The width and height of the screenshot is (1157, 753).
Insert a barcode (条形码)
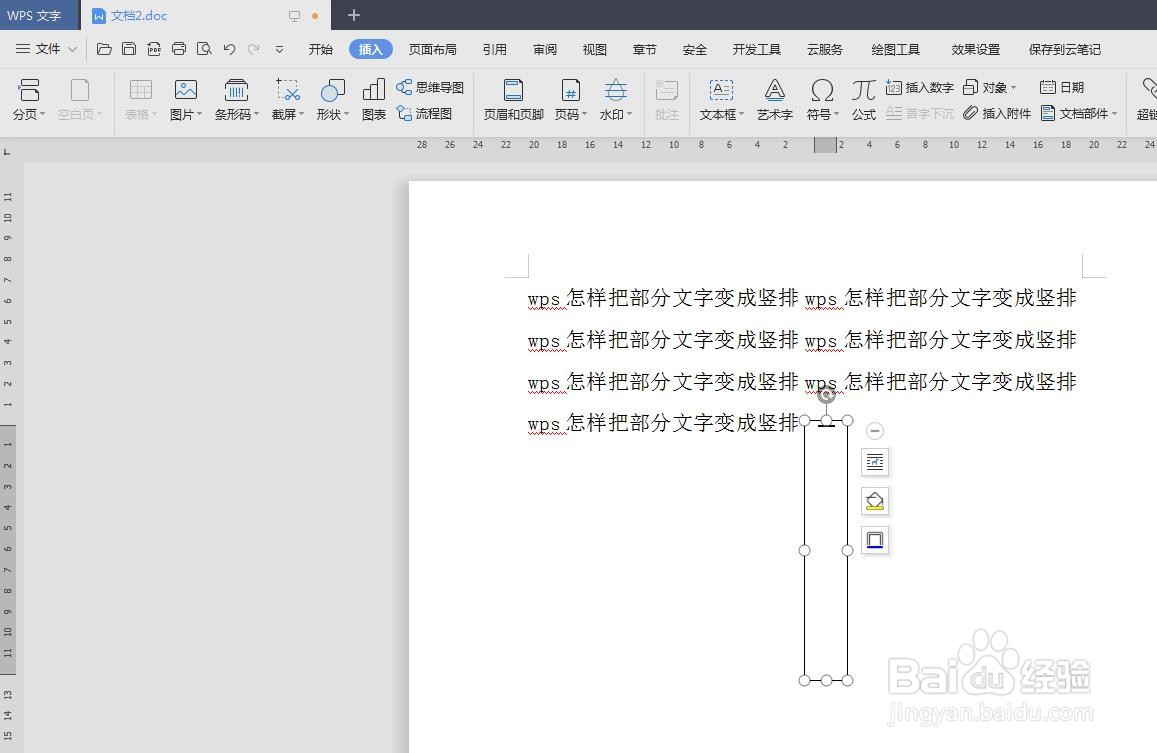point(236,100)
